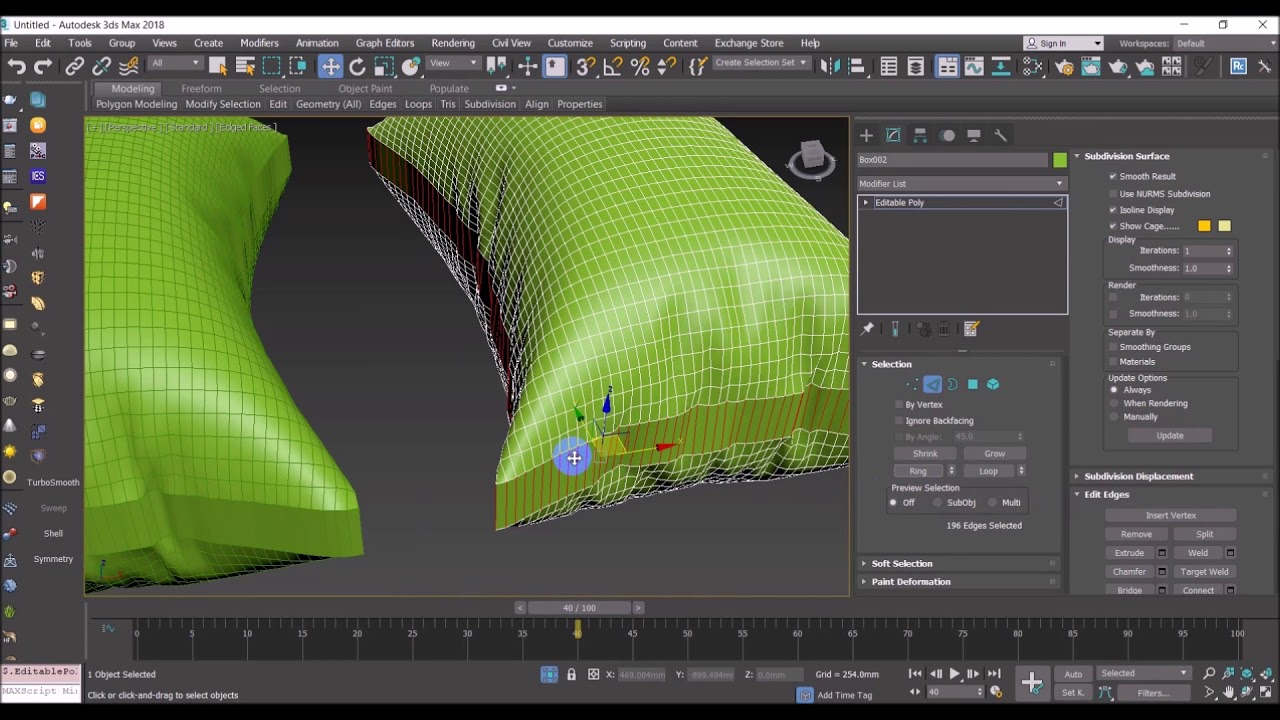Click the Grow selection button
The height and width of the screenshot is (720, 1280).
pyautogui.click(x=994, y=454)
